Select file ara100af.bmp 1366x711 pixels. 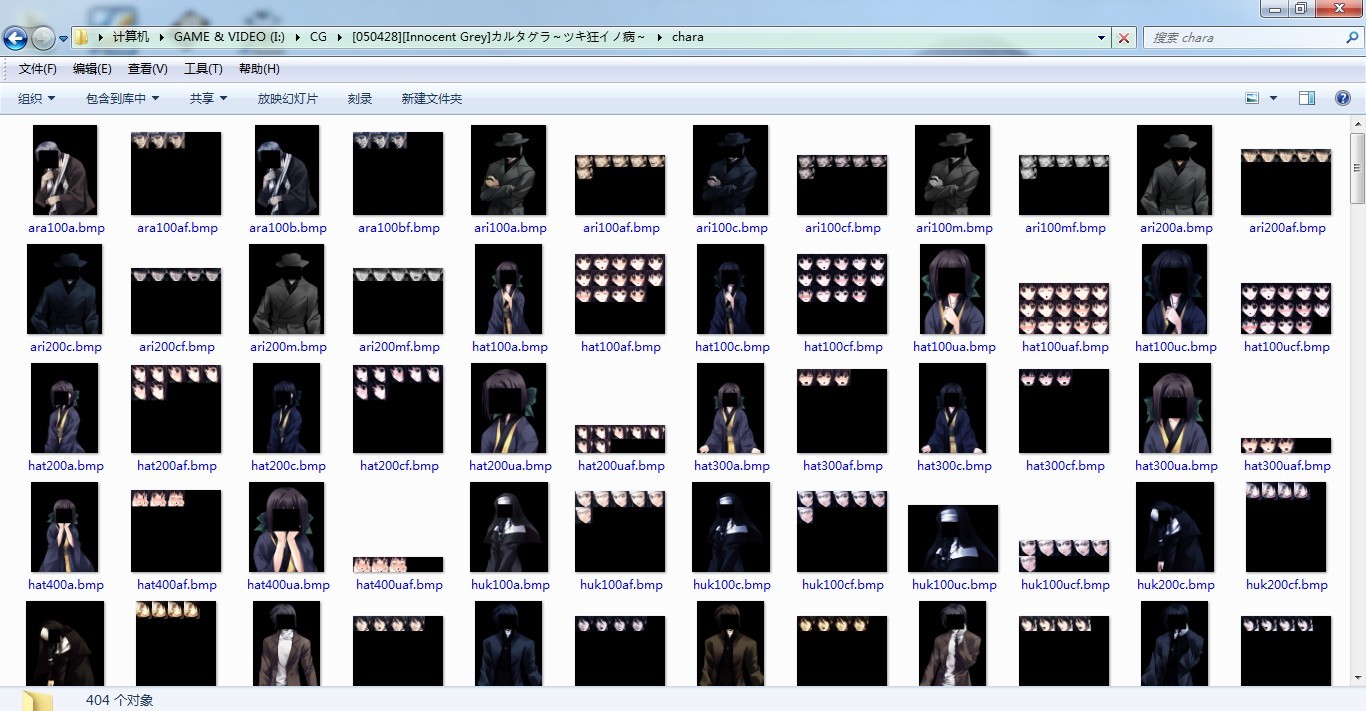(x=176, y=173)
